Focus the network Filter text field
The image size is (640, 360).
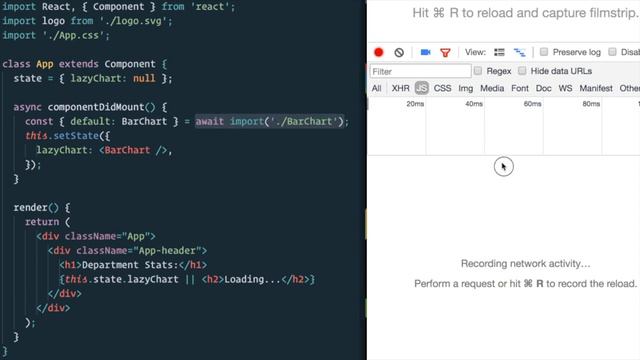[x=420, y=71]
